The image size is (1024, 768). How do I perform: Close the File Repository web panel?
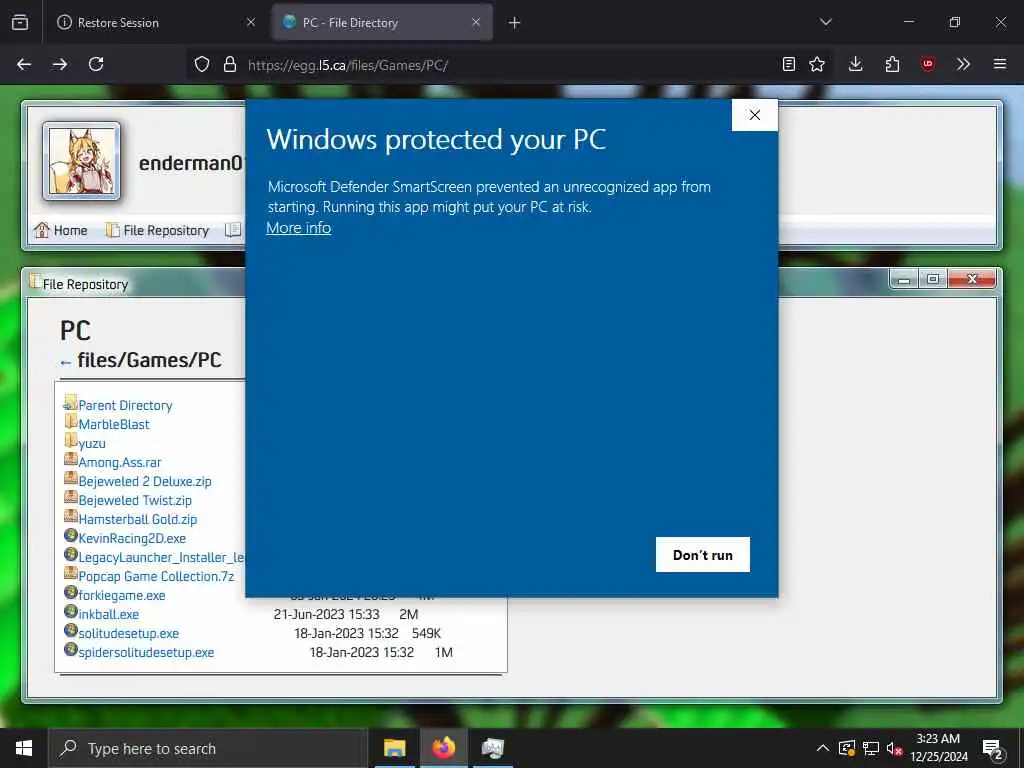click(x=972, y=280)
